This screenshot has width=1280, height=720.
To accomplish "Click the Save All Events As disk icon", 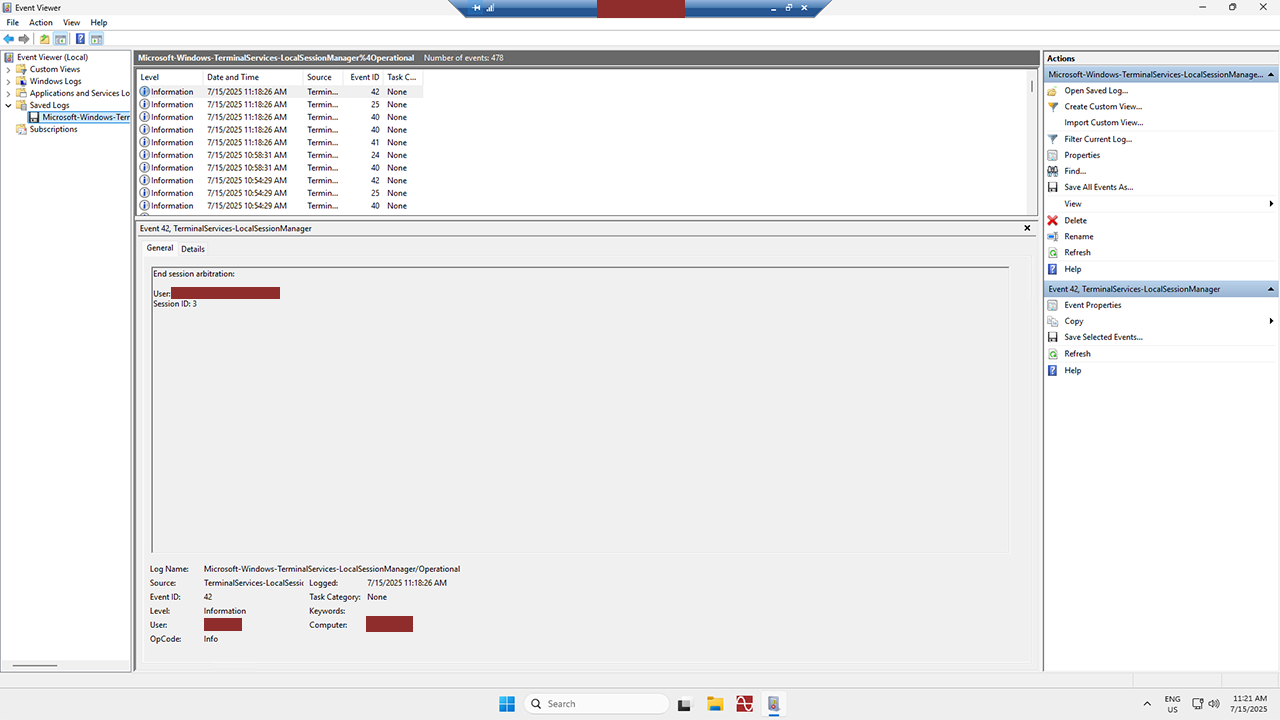I will (x=1052, y=187).
